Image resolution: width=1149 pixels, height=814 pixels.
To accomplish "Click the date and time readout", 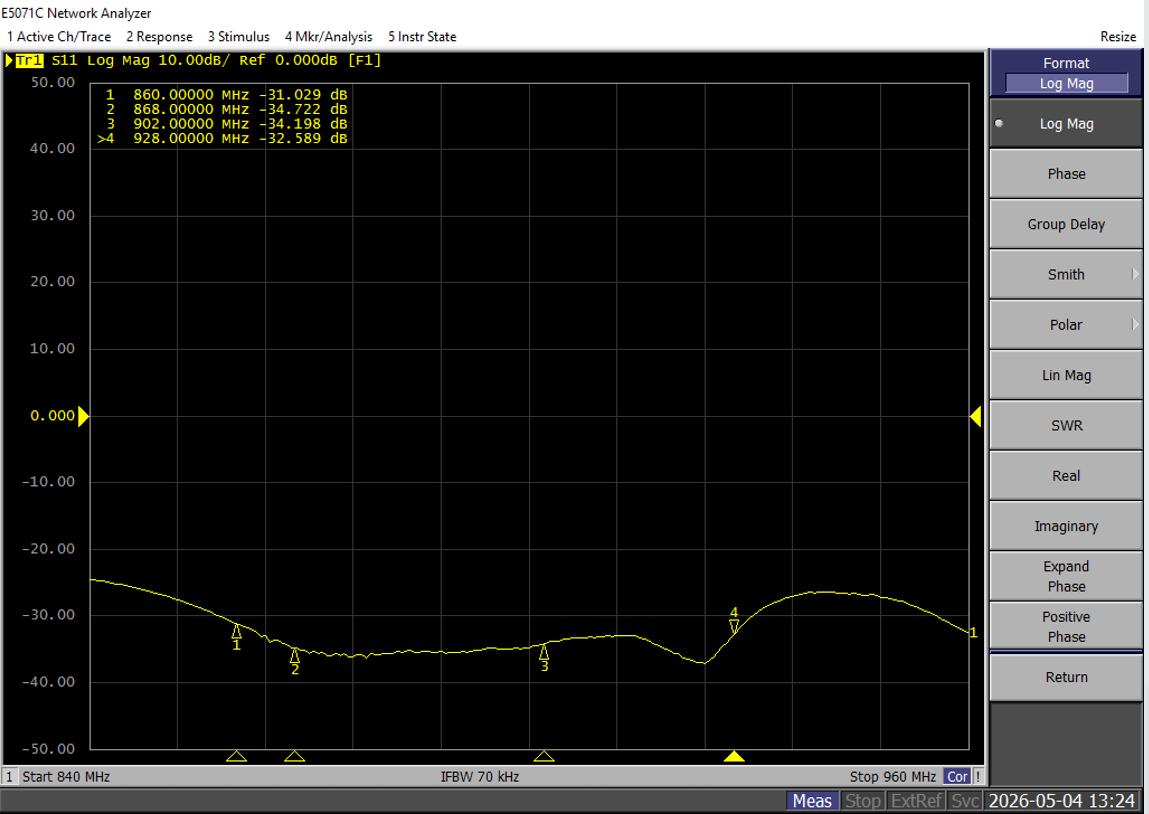I will [1062, 801].
